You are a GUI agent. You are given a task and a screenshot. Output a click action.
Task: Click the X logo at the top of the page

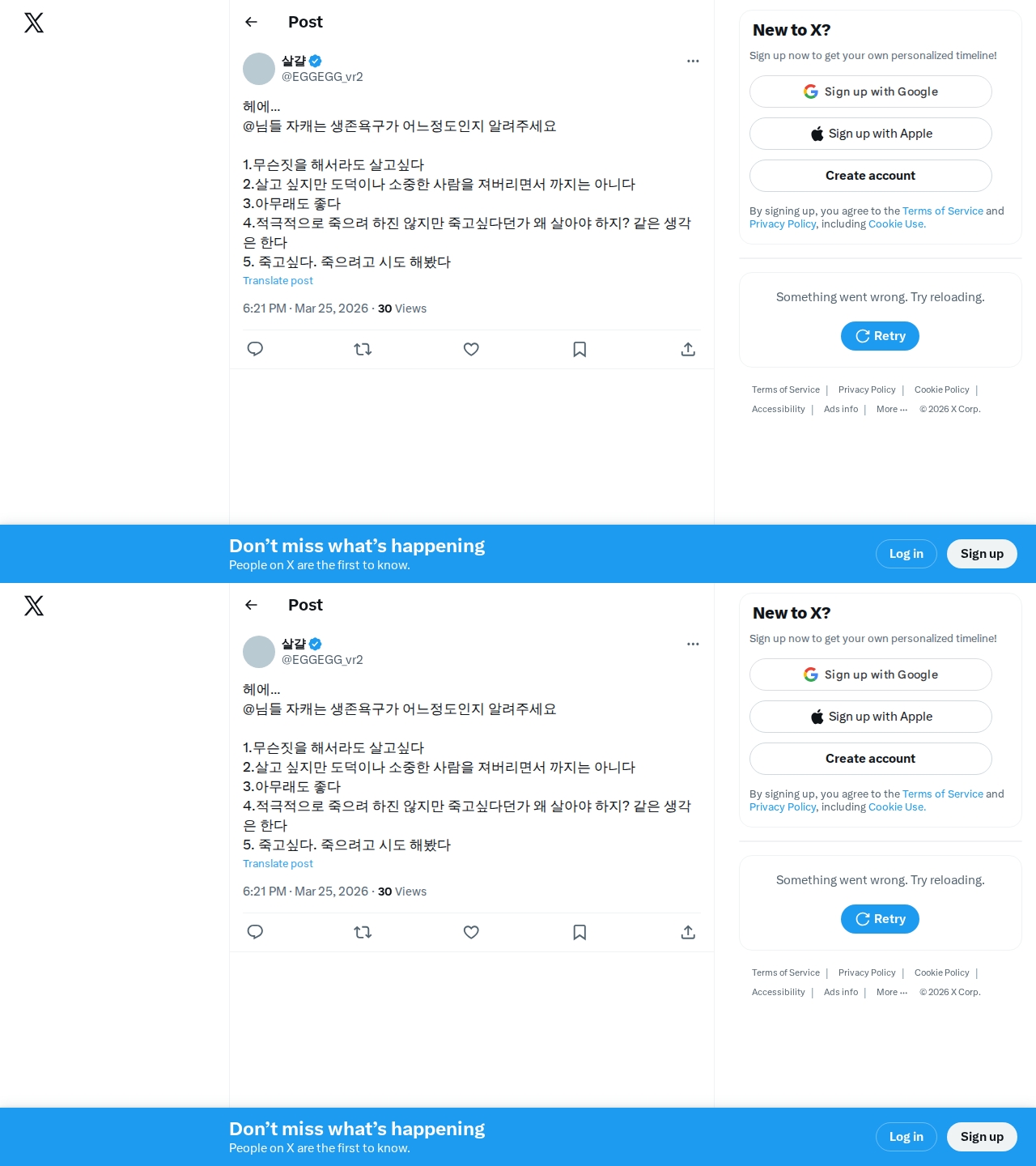34,23
